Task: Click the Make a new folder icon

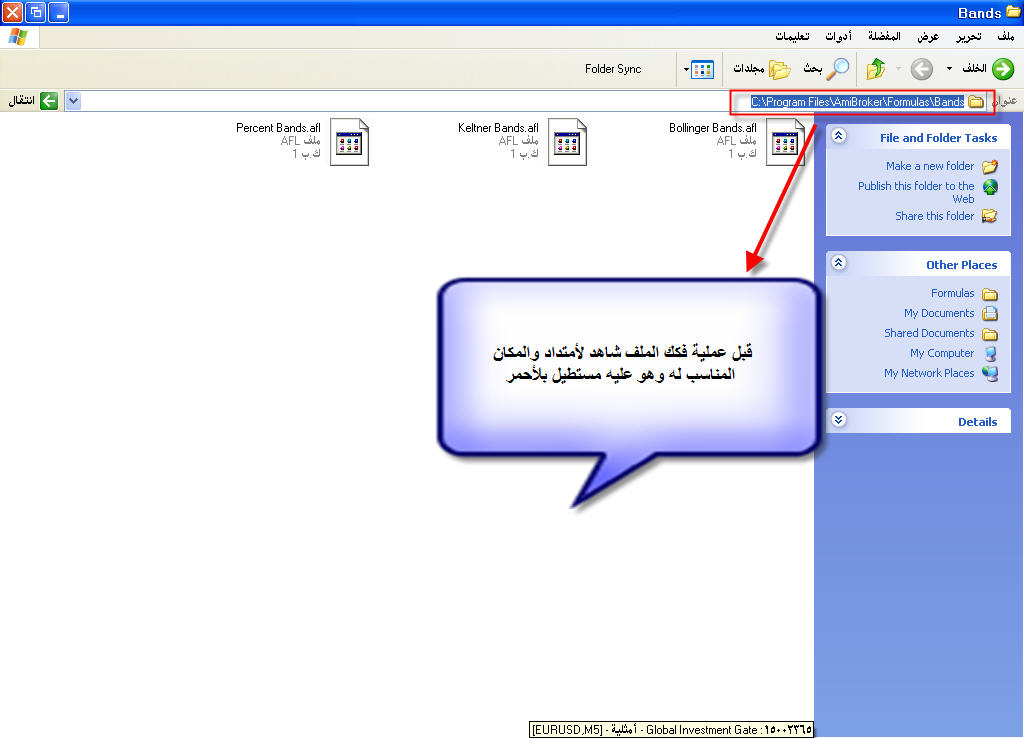Action: pyautogui.click(x=990, y=167)
